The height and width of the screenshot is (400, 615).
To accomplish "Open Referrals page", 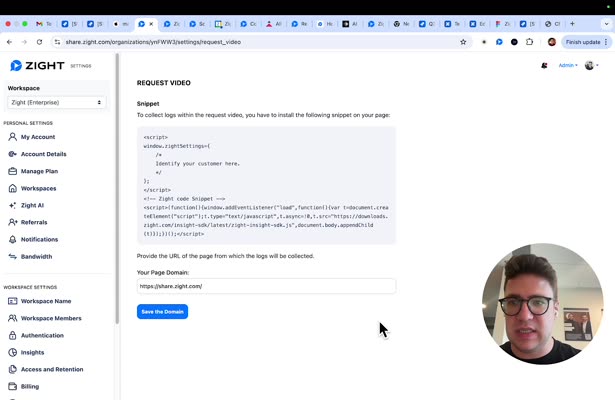I will point(27,222).
